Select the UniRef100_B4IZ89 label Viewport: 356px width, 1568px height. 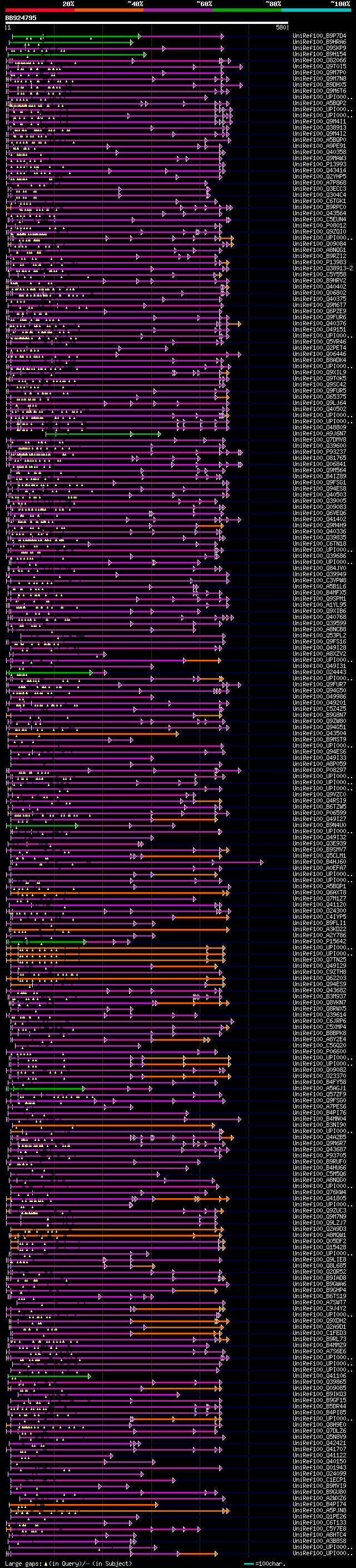(319, 476)
